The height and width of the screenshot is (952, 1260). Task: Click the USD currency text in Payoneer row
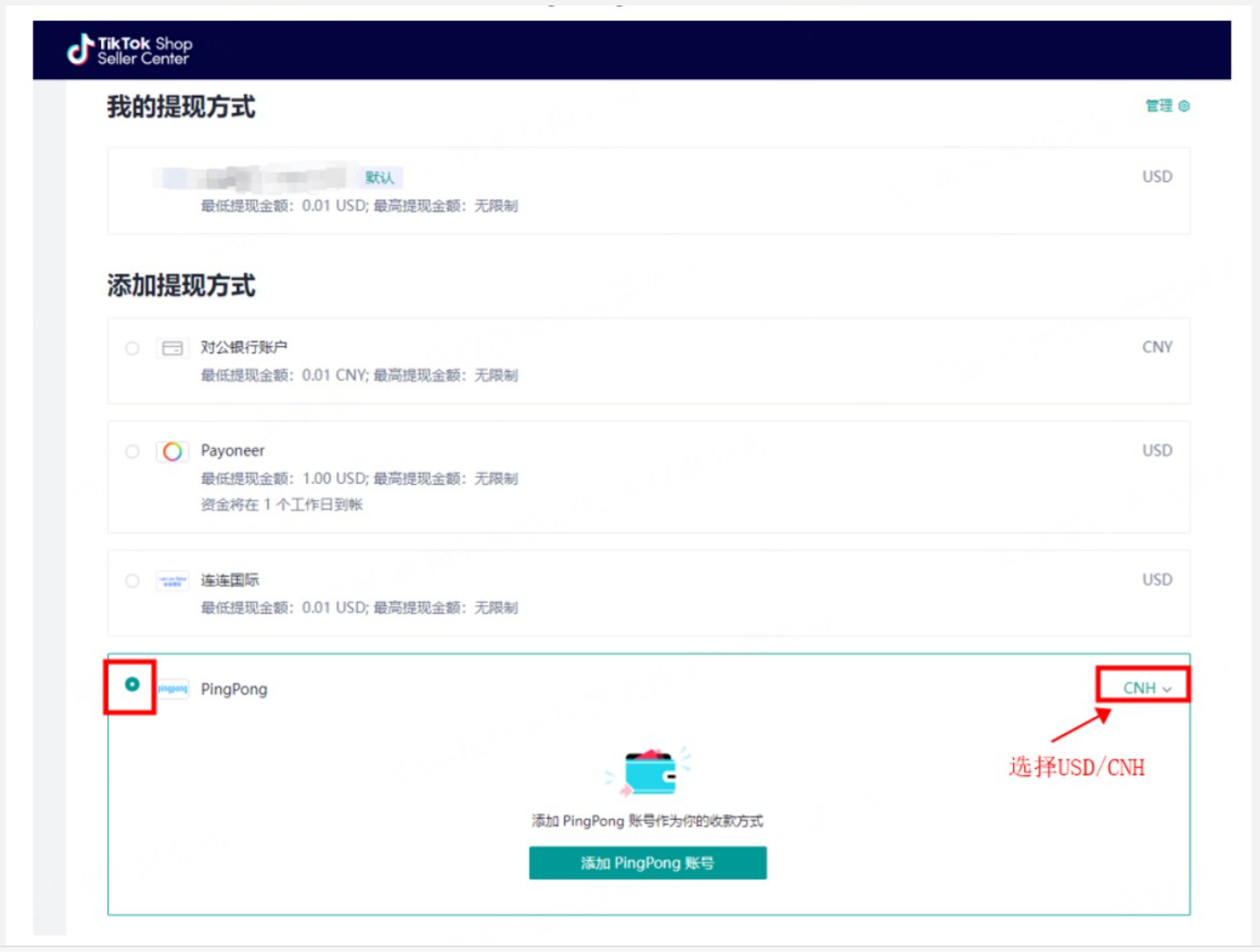point(1157,450)
